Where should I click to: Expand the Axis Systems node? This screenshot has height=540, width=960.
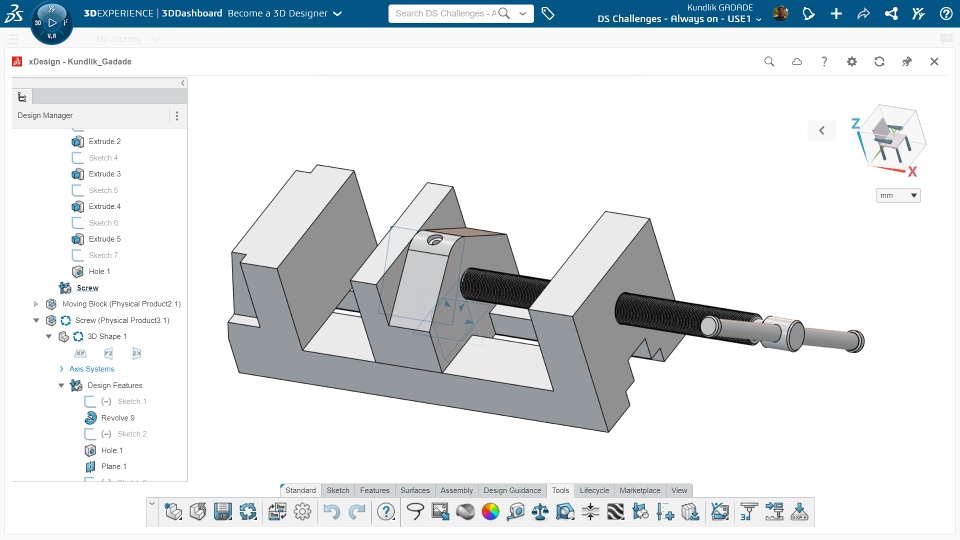pyautogui.click(x=61, y=369)
